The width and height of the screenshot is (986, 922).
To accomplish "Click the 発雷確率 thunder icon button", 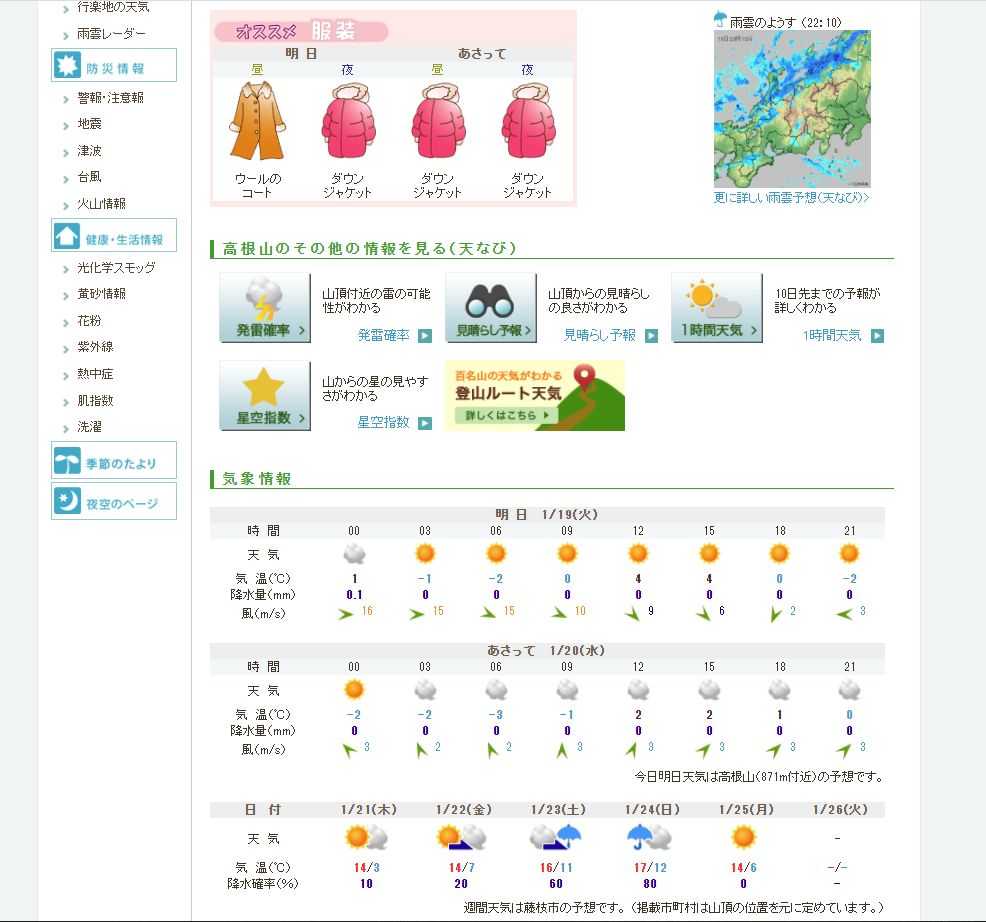I will coord(264,308).
